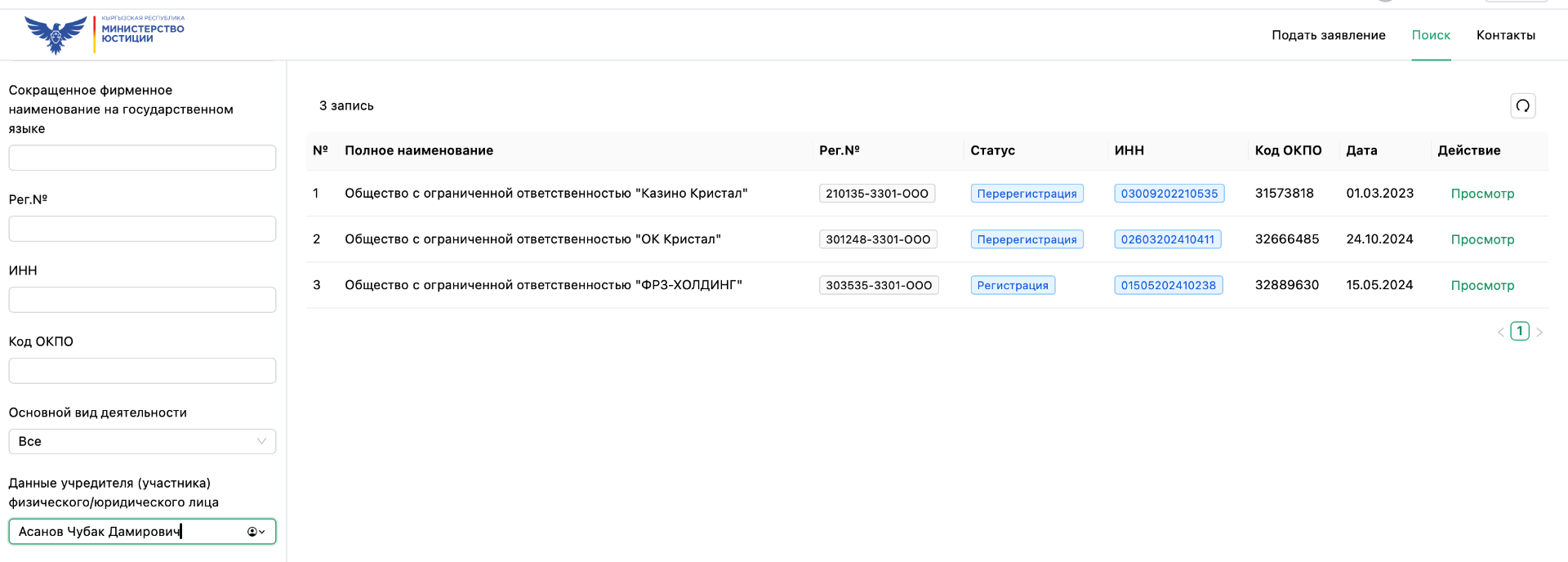Image resolution: width=1568 pixels, height=562 pixels.
Task: Click the refresh icon above the table
Action: (1522, 105)
